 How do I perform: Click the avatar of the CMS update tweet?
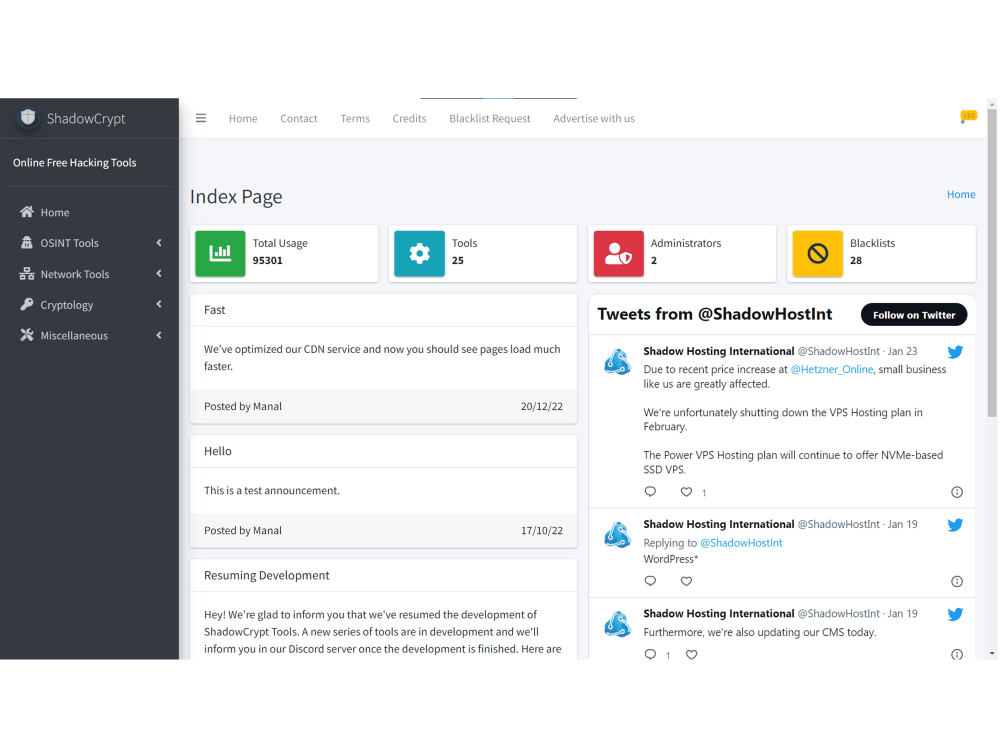click(617, 624)
